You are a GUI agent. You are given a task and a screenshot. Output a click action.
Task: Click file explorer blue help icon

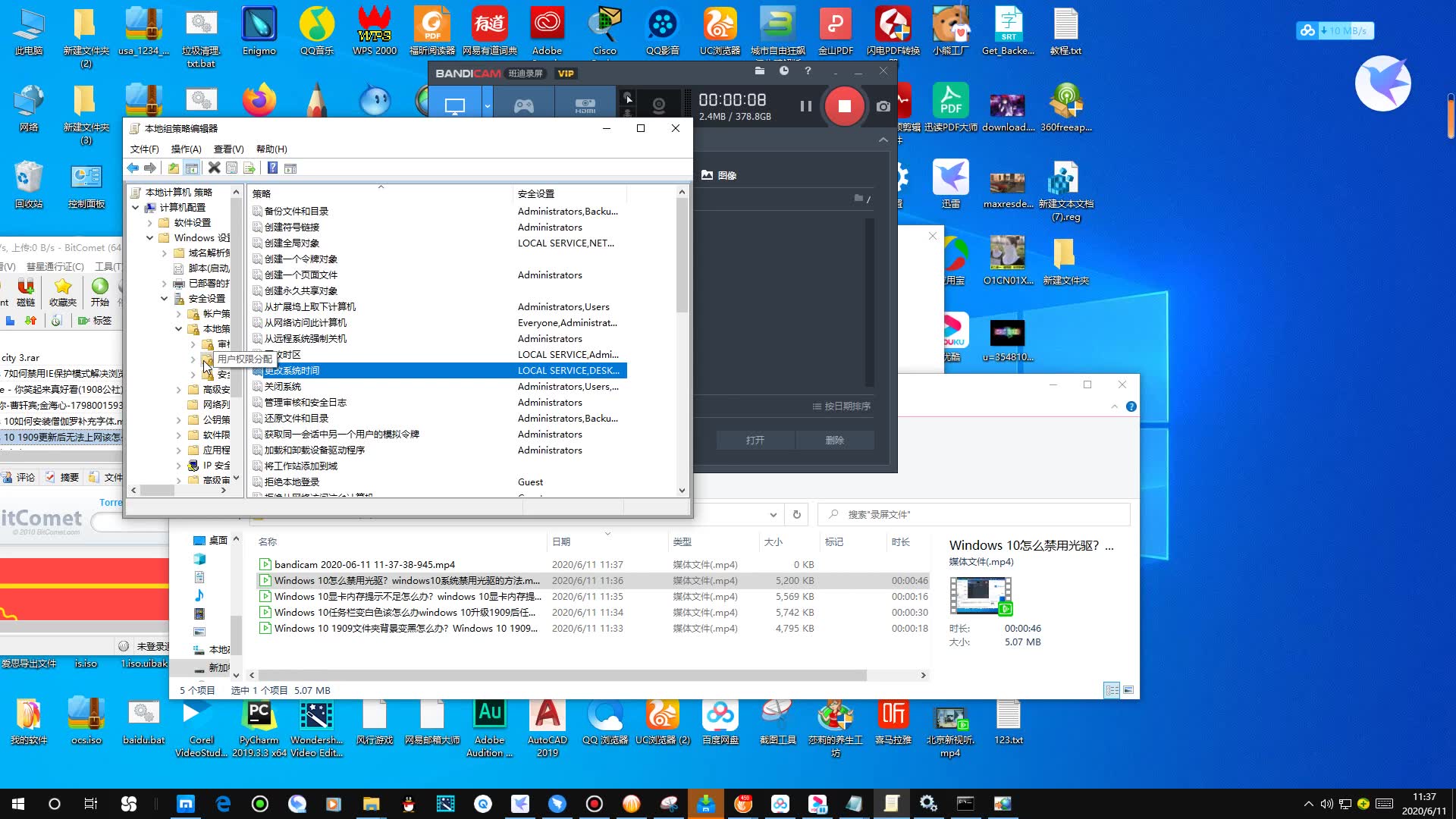[1131, 406]
